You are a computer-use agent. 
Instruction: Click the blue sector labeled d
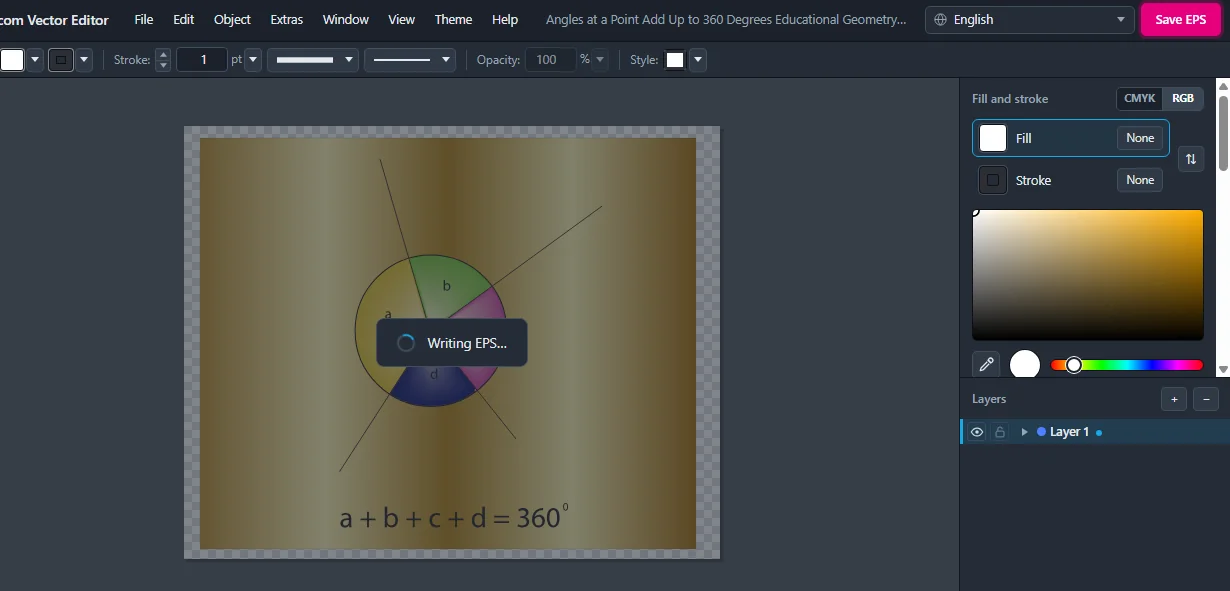point(434,385)
